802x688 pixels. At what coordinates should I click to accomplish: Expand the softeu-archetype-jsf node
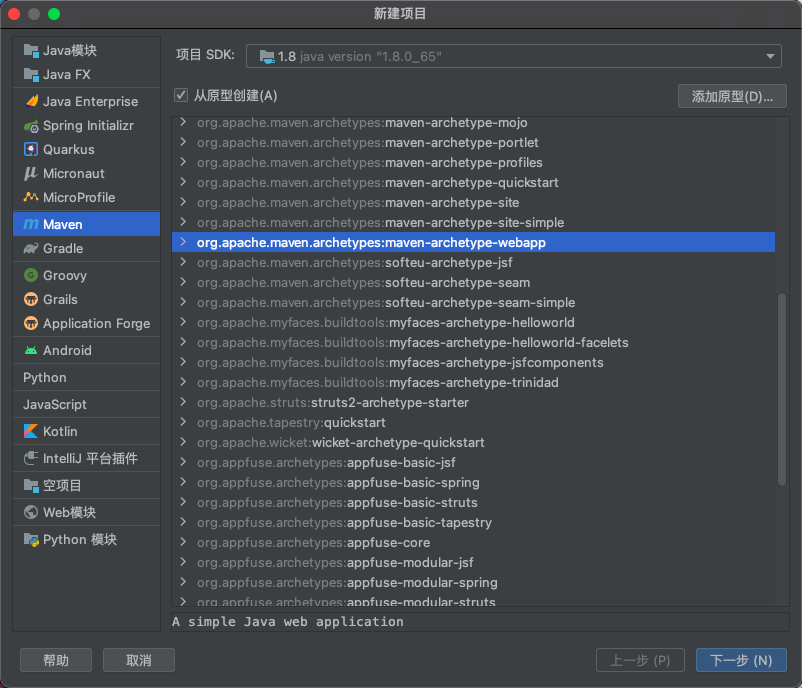coord(183,262)
